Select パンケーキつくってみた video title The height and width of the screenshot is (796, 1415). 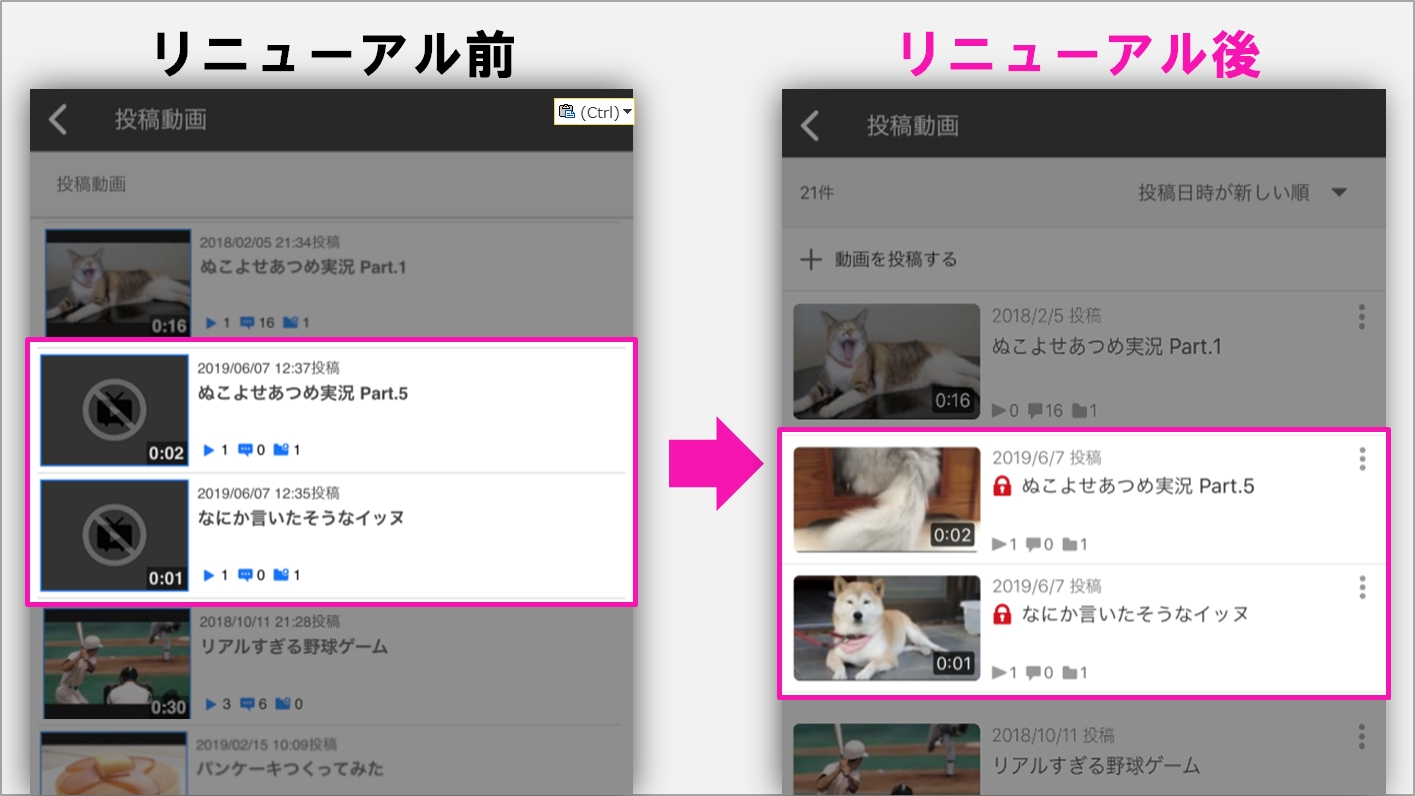click(290, 769)
